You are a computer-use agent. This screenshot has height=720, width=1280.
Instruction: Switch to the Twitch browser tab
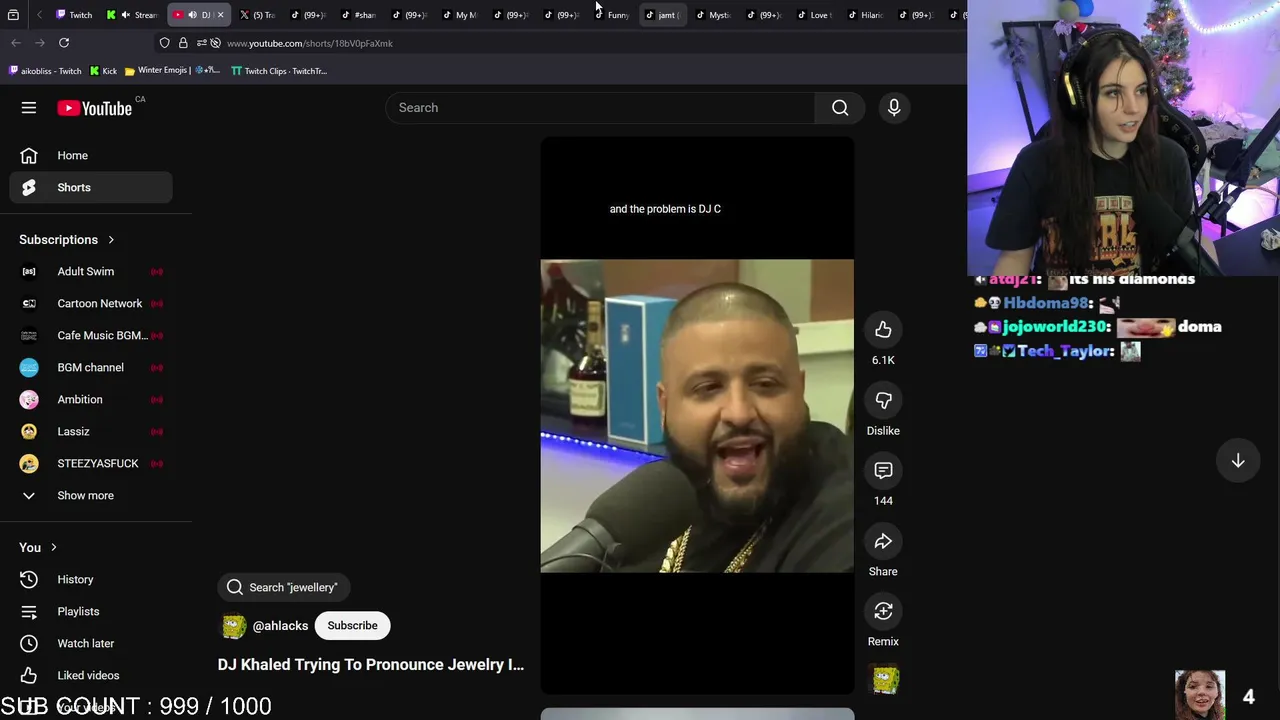point(74,15)
